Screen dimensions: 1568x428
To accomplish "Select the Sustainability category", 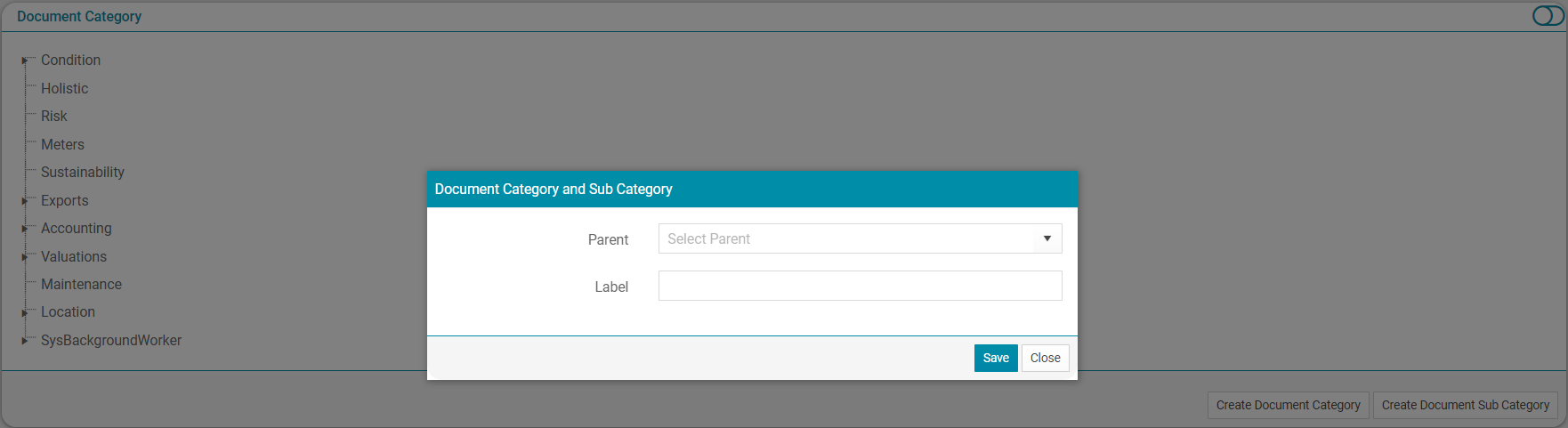I will 82,172.
